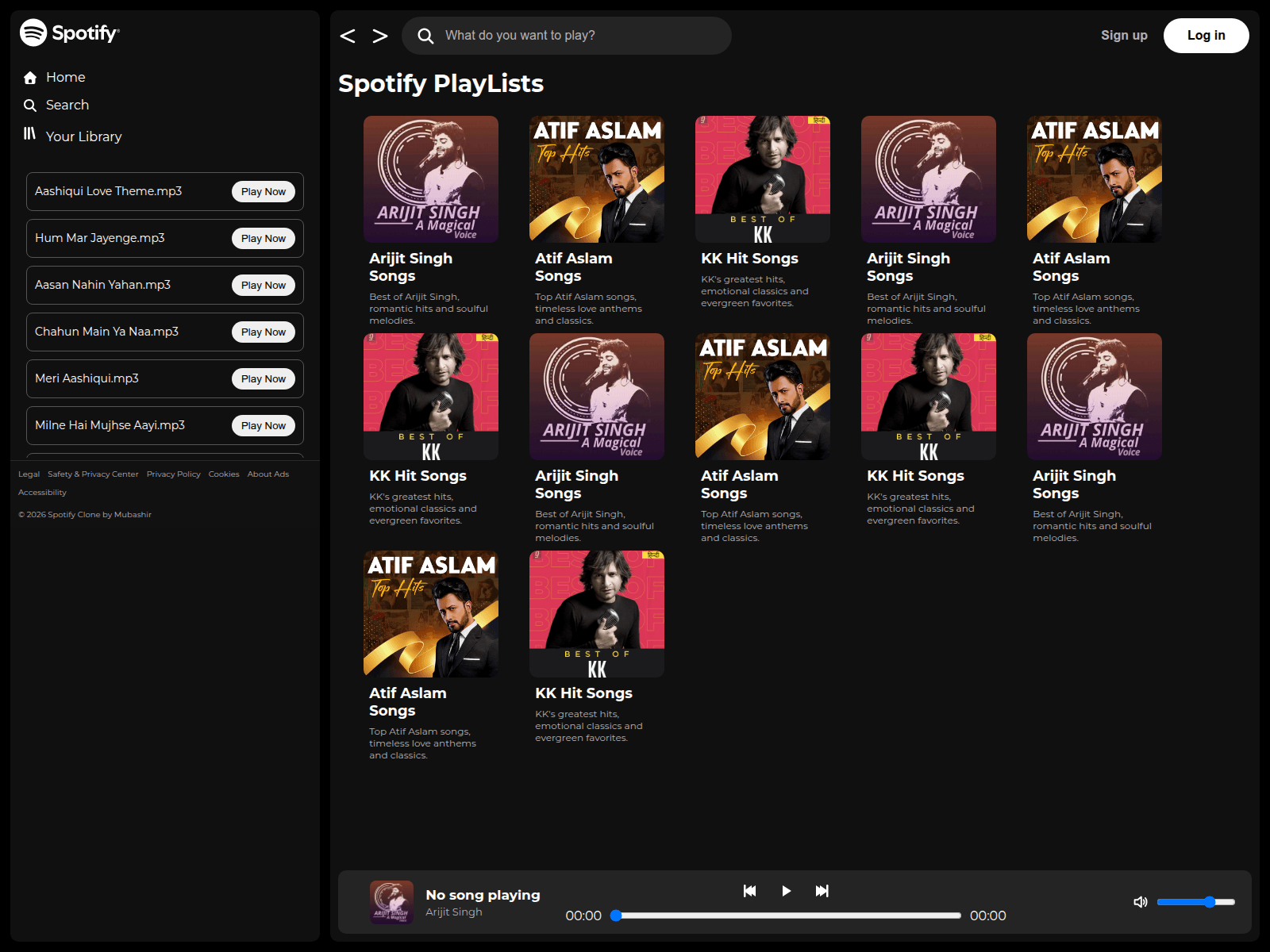Click the 'Spotify PlayLists' heading

click(x=441, y=83)
